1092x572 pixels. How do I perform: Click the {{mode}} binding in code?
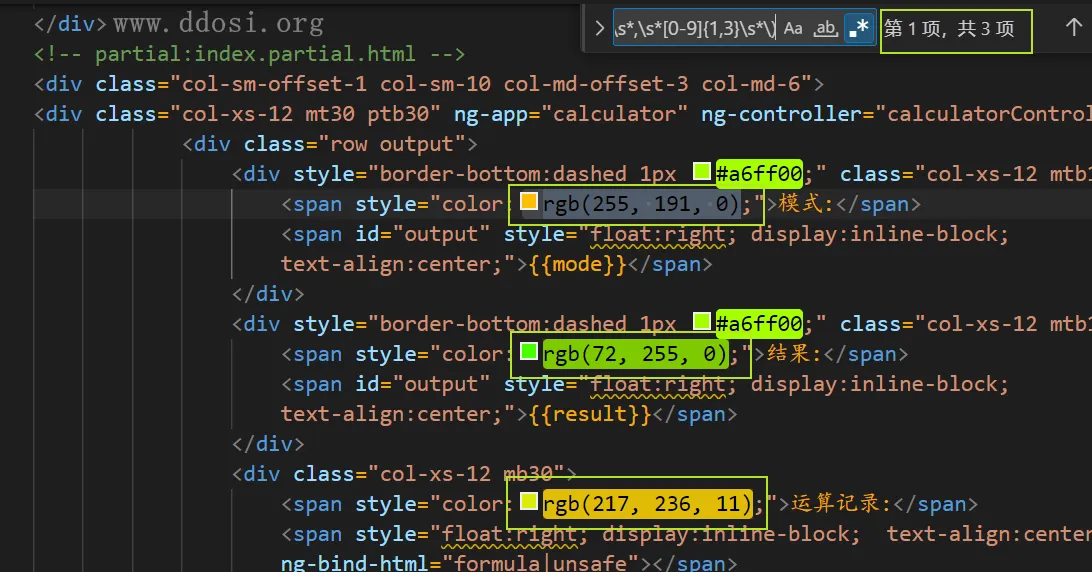click(577, 264)
